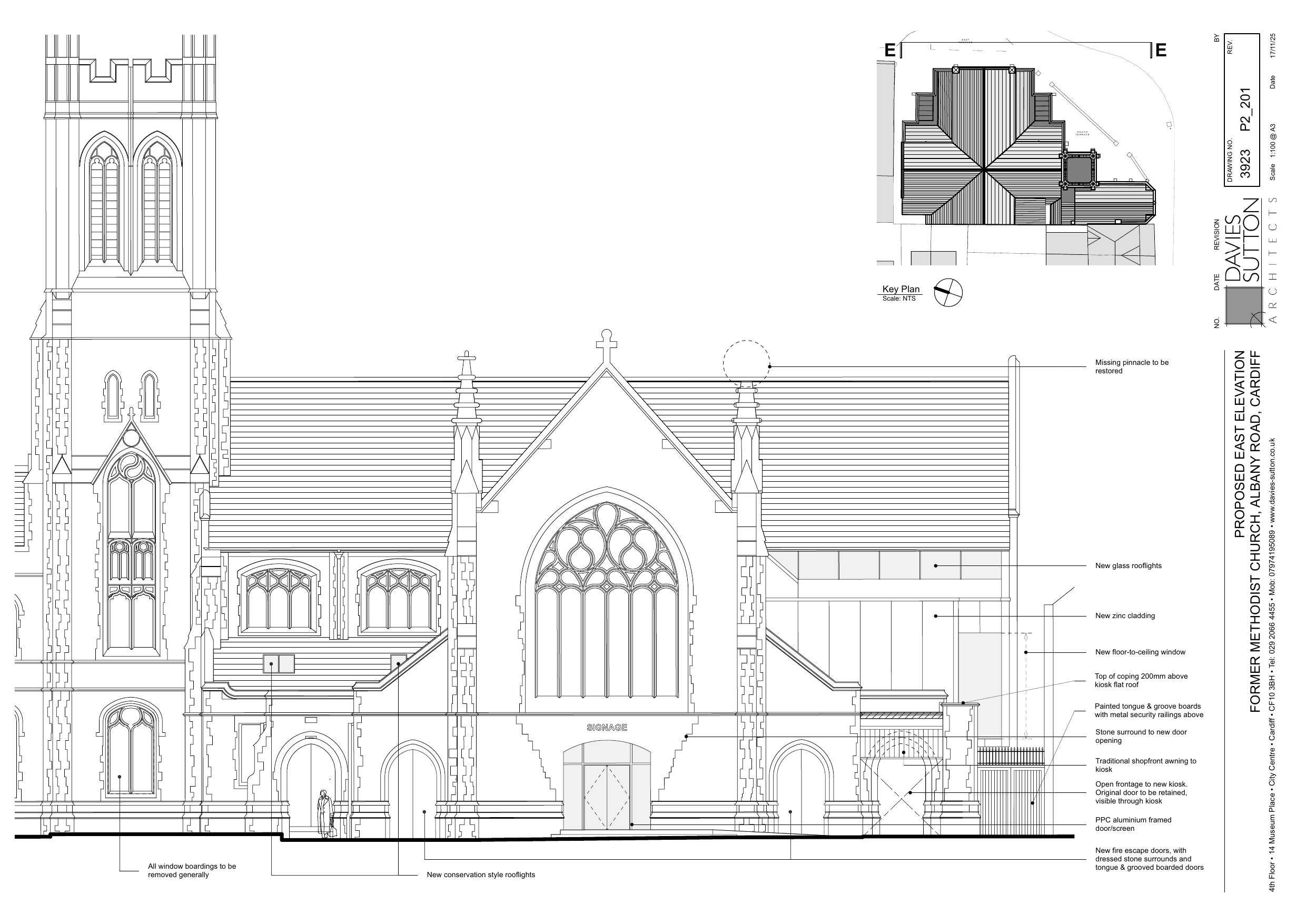Click the dashed circle marking the missing pinnacle
1306x924 pixels.
coord(746,364)
